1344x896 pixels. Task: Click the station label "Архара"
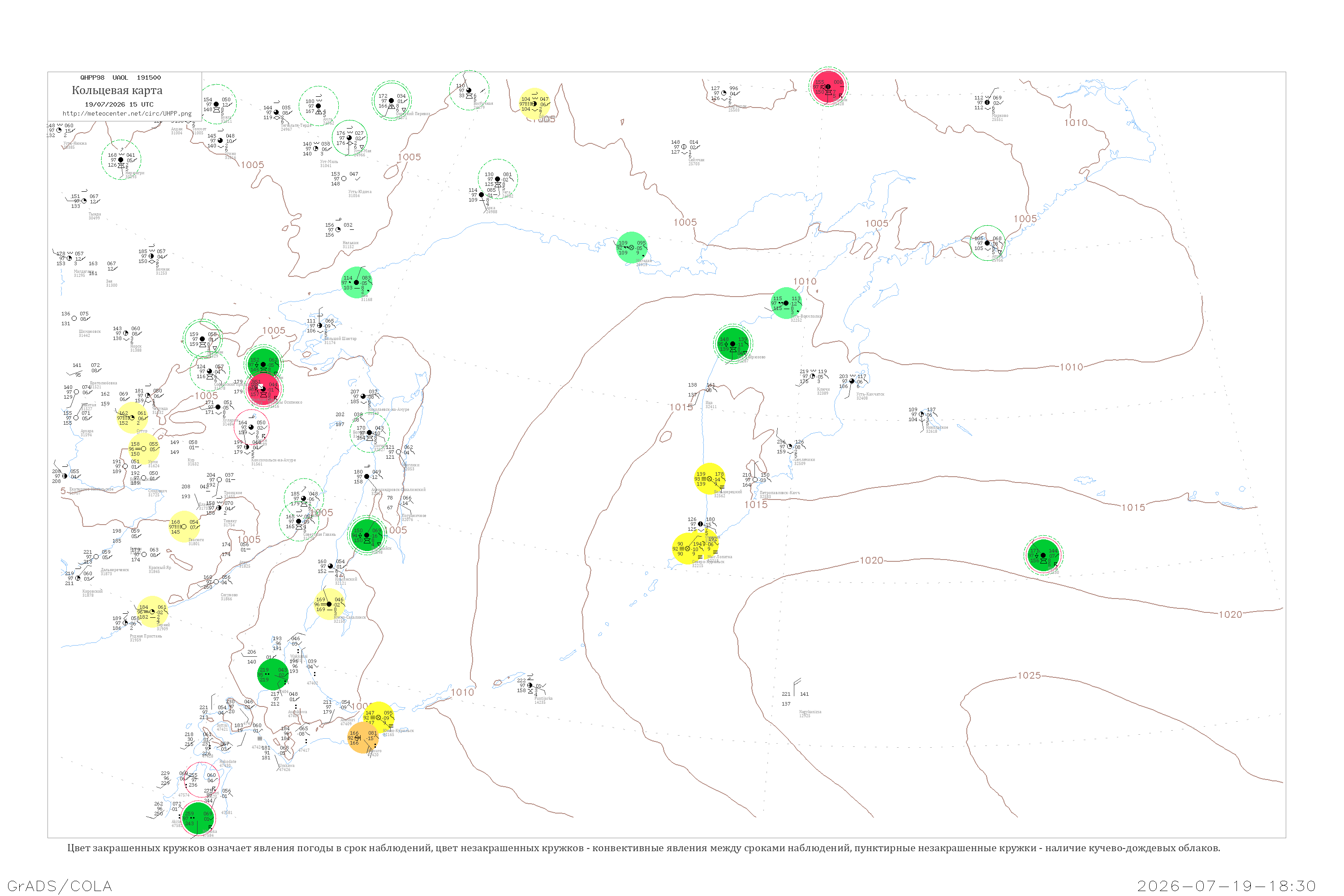[86, 431]
